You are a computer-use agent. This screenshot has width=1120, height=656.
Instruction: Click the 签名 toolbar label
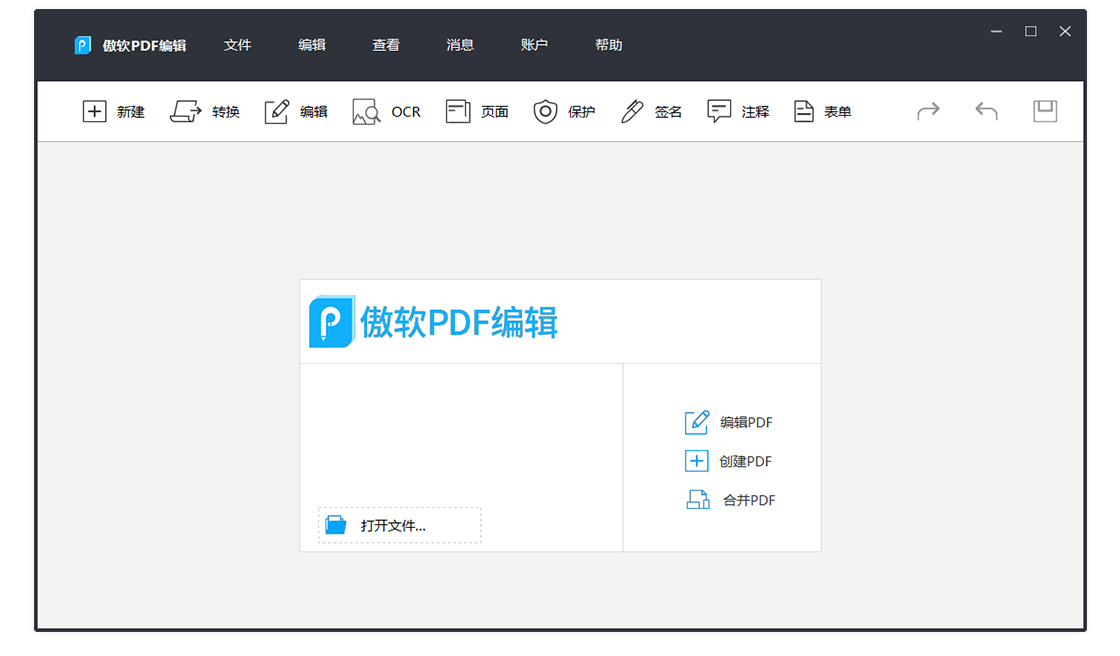tap(668, 112)
